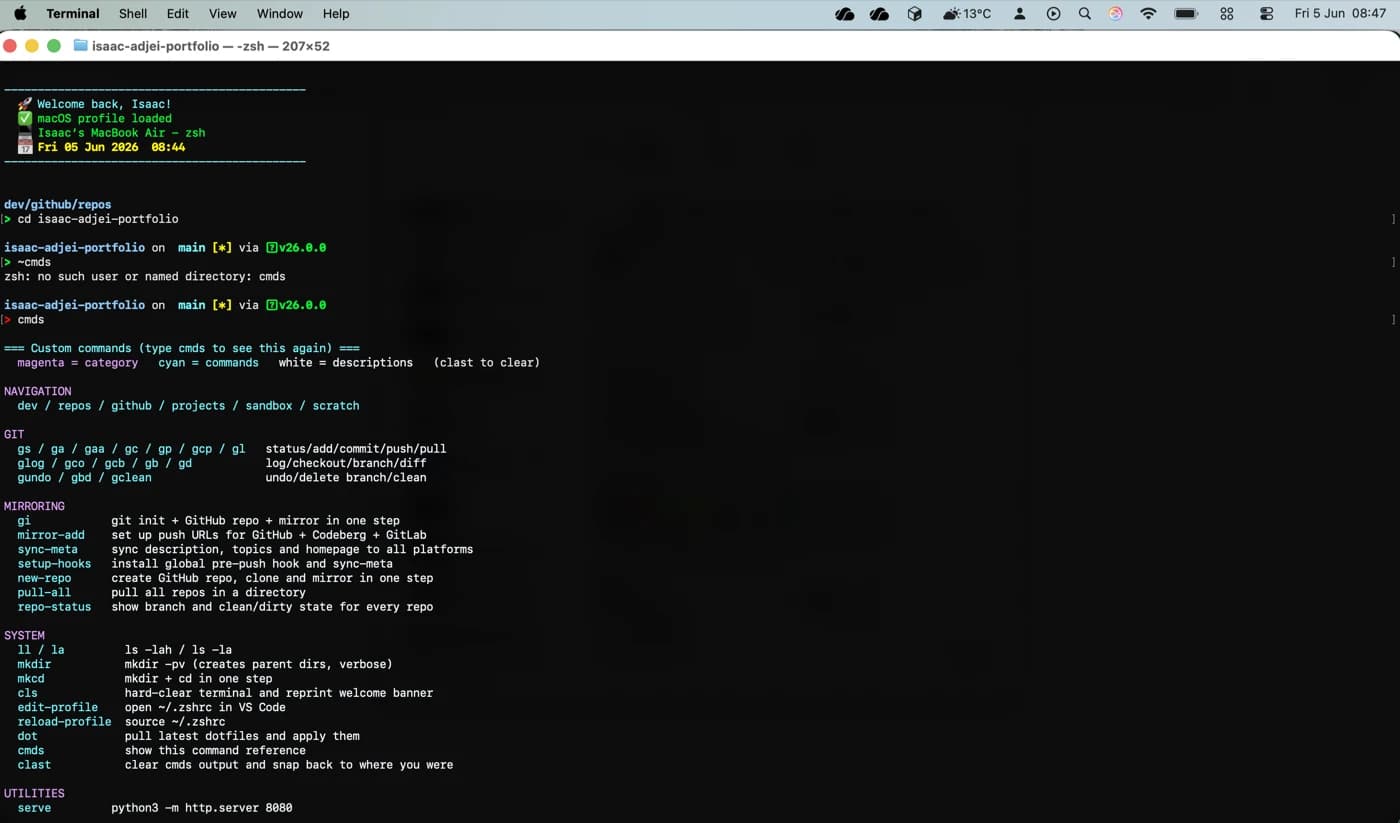This screenshot has height=823, width=1400.
Task: Click the NAVIGATION category heading
Action: click(38, 391)
